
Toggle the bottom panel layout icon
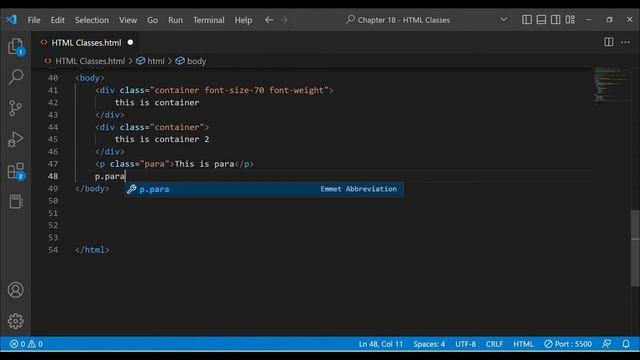click(541, 20)
